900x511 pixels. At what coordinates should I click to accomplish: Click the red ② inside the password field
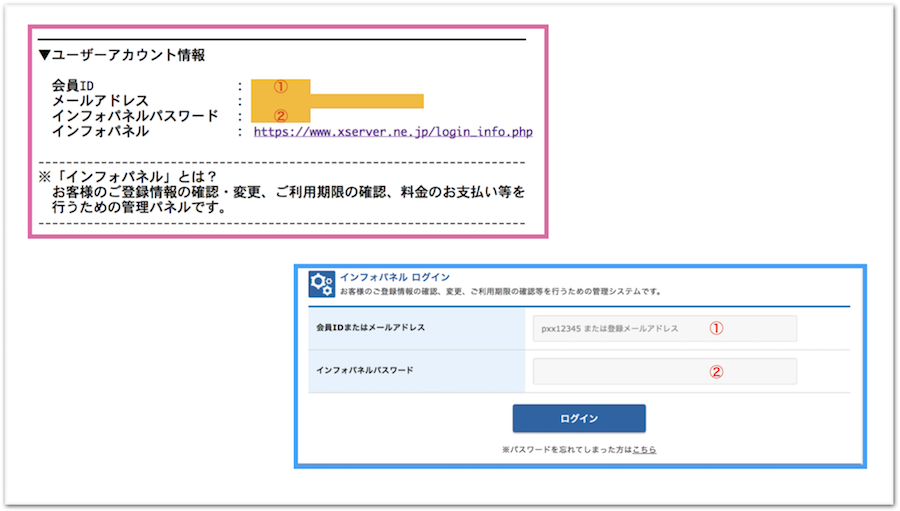pos(716,371)
